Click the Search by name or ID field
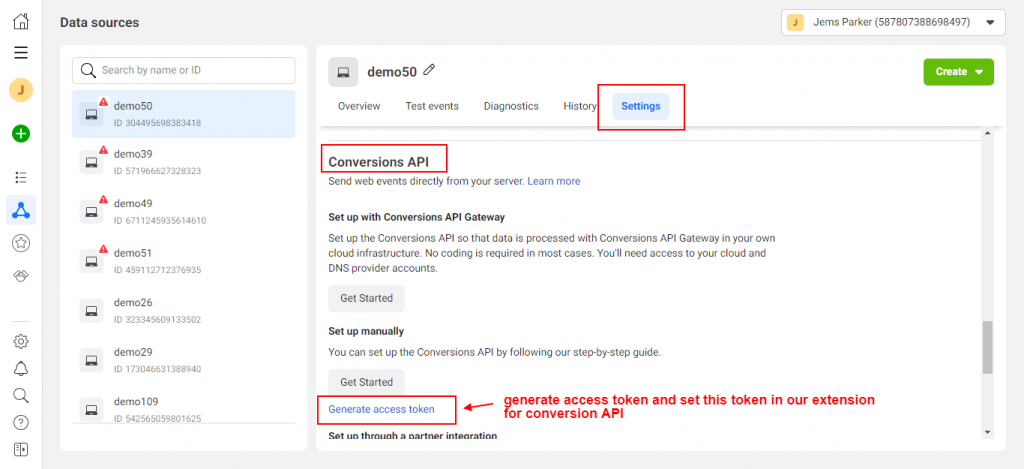1024x469 pixels. pyautogui.click(x=184, y=70)
